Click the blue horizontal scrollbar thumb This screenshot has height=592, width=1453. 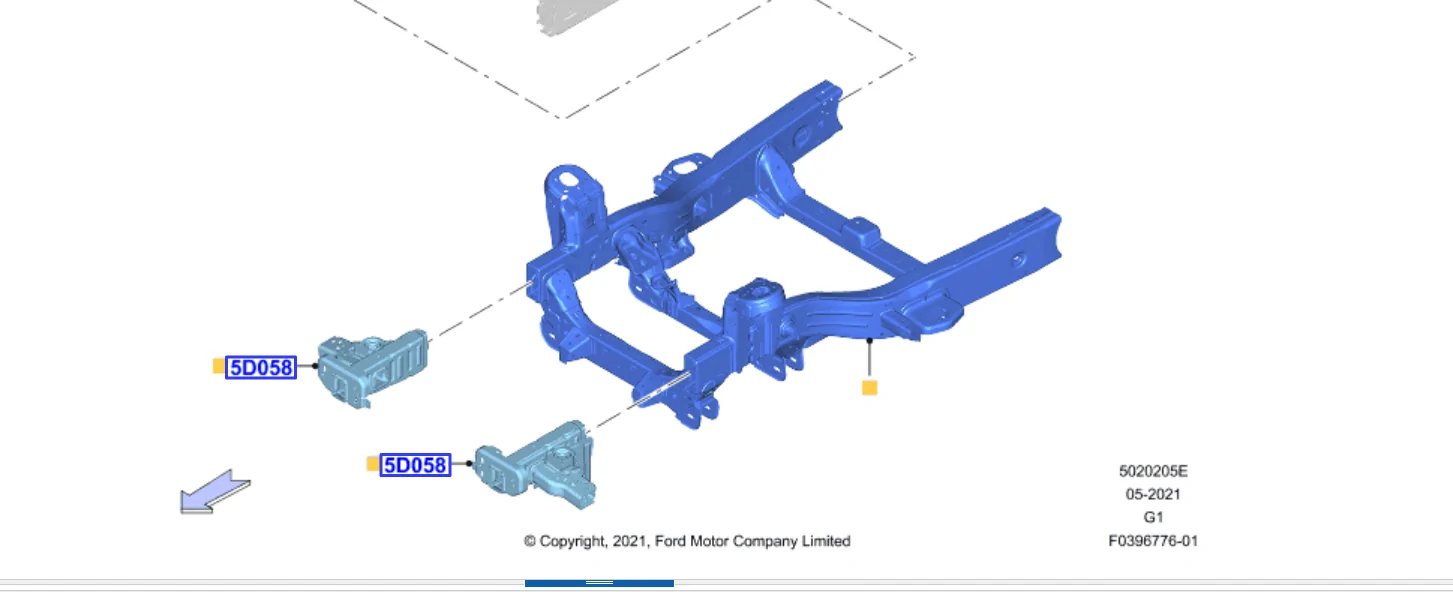(599, 583)
